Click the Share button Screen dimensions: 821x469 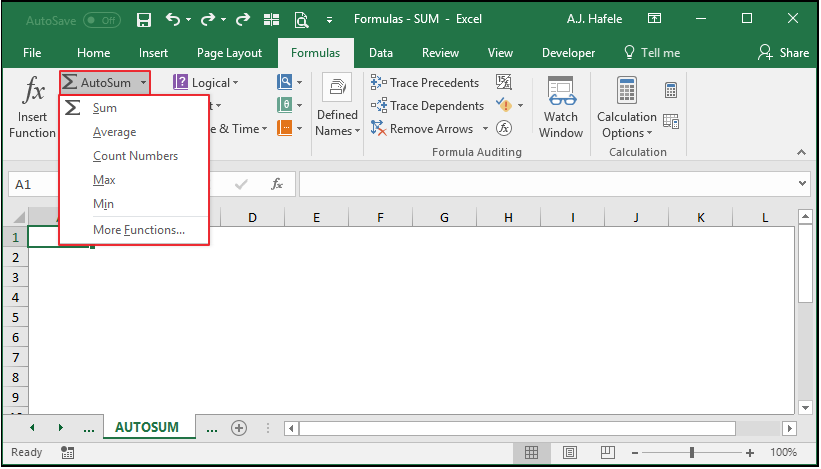783,53
